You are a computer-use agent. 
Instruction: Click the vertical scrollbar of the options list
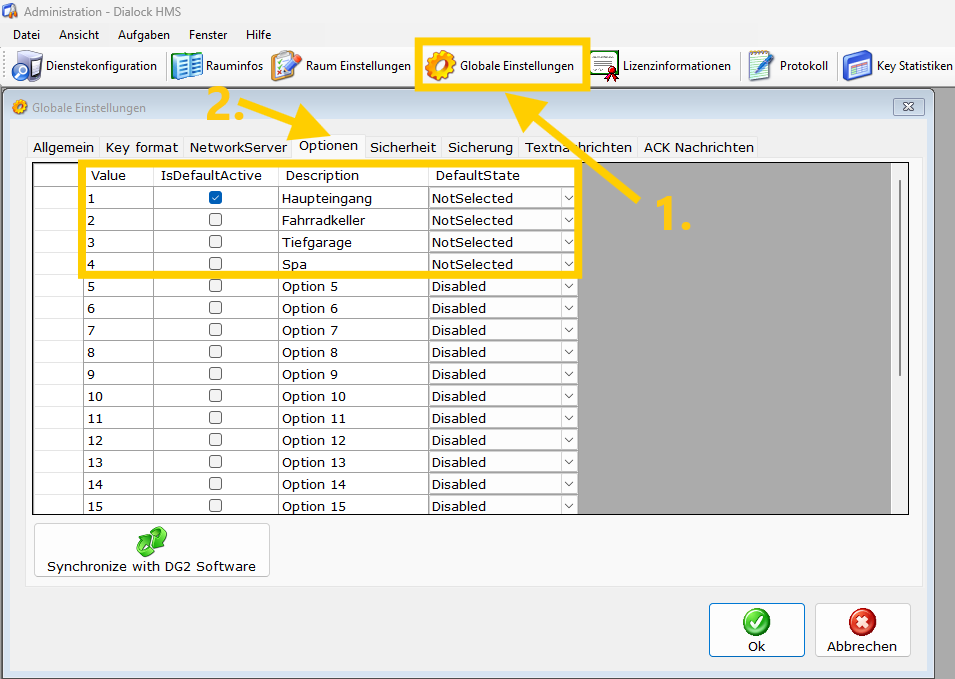tap(901, 280)
